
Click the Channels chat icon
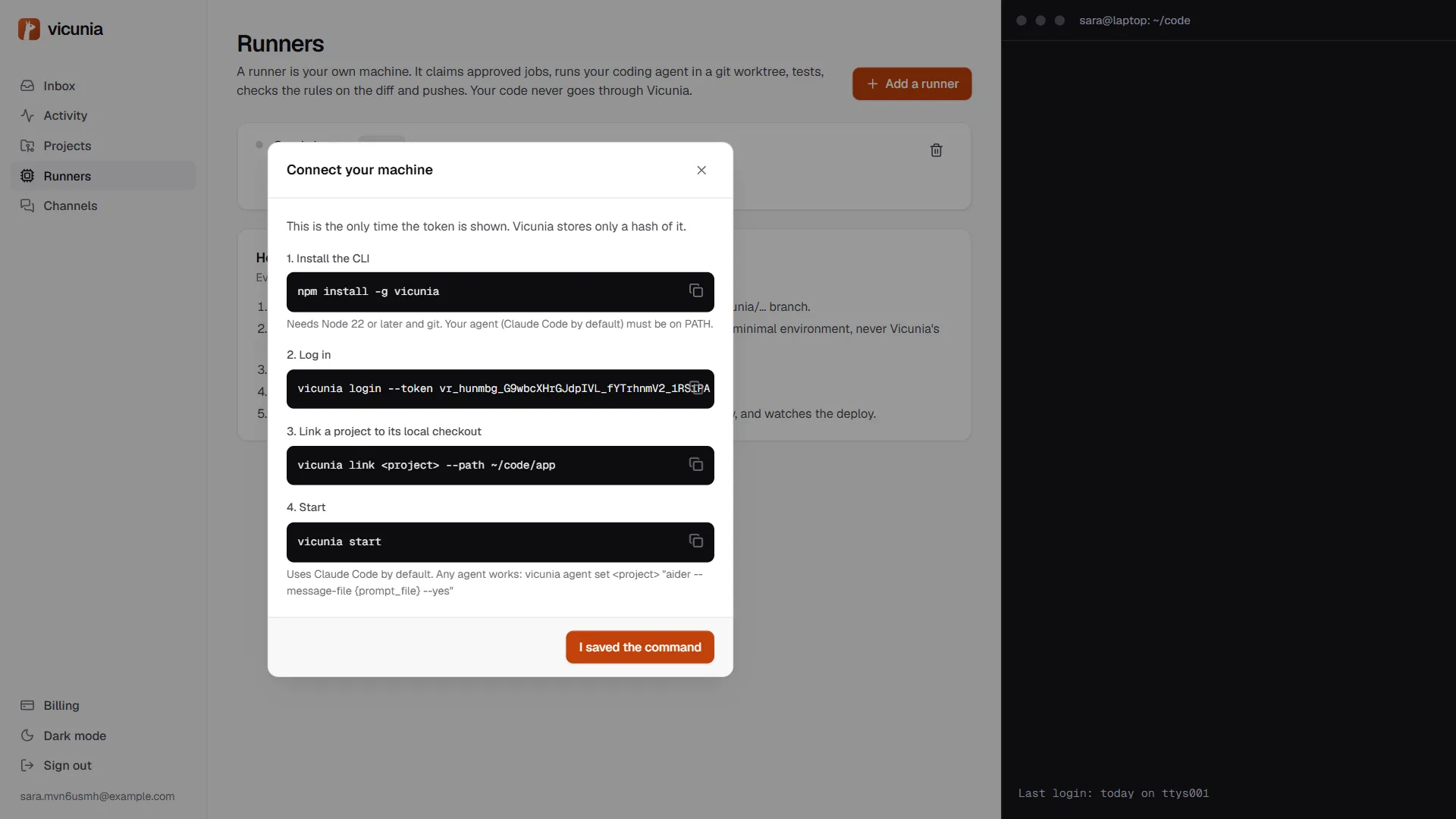[27, 206]
